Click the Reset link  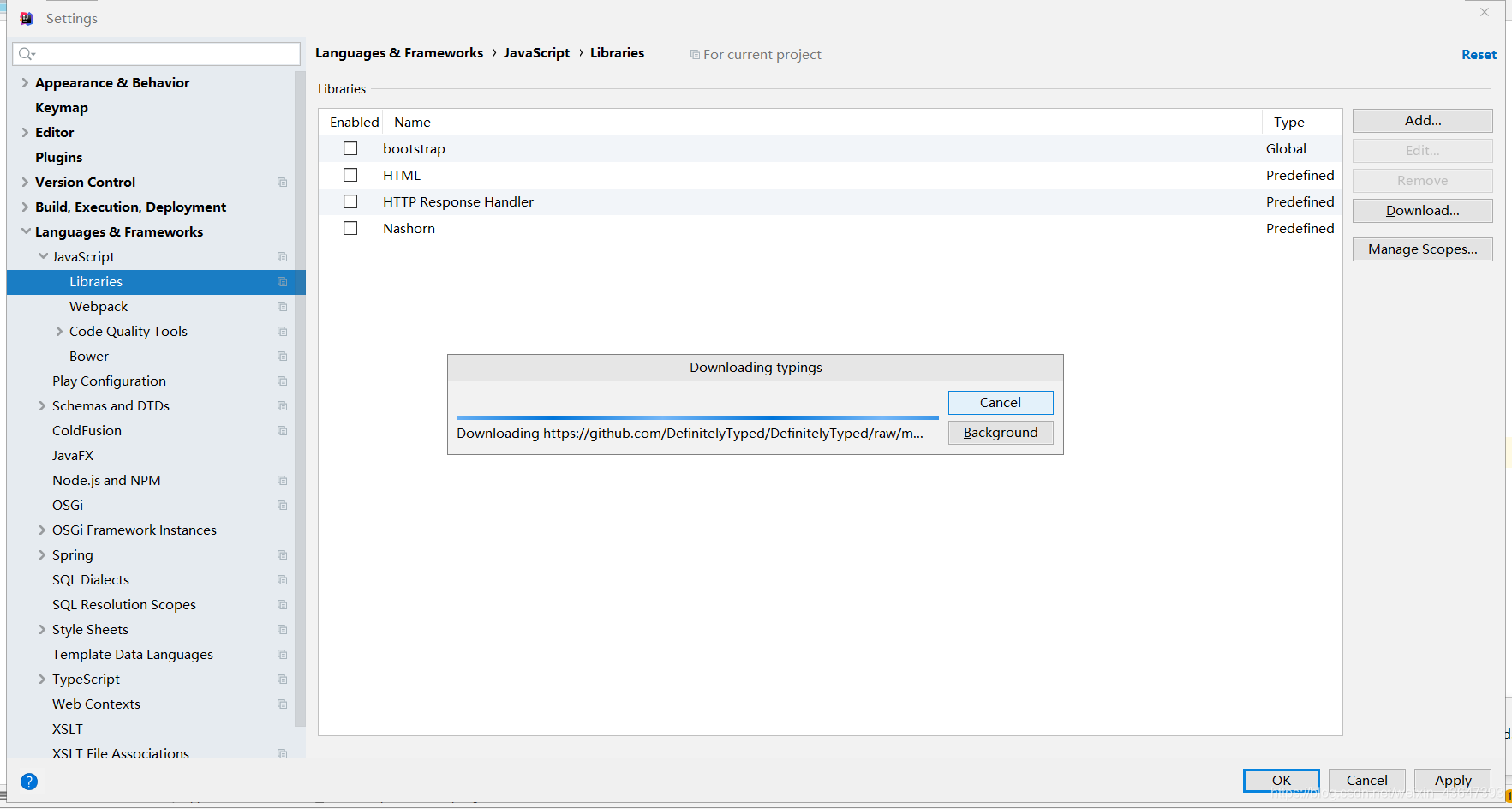pyautogui.click(x=1479, y=55)
